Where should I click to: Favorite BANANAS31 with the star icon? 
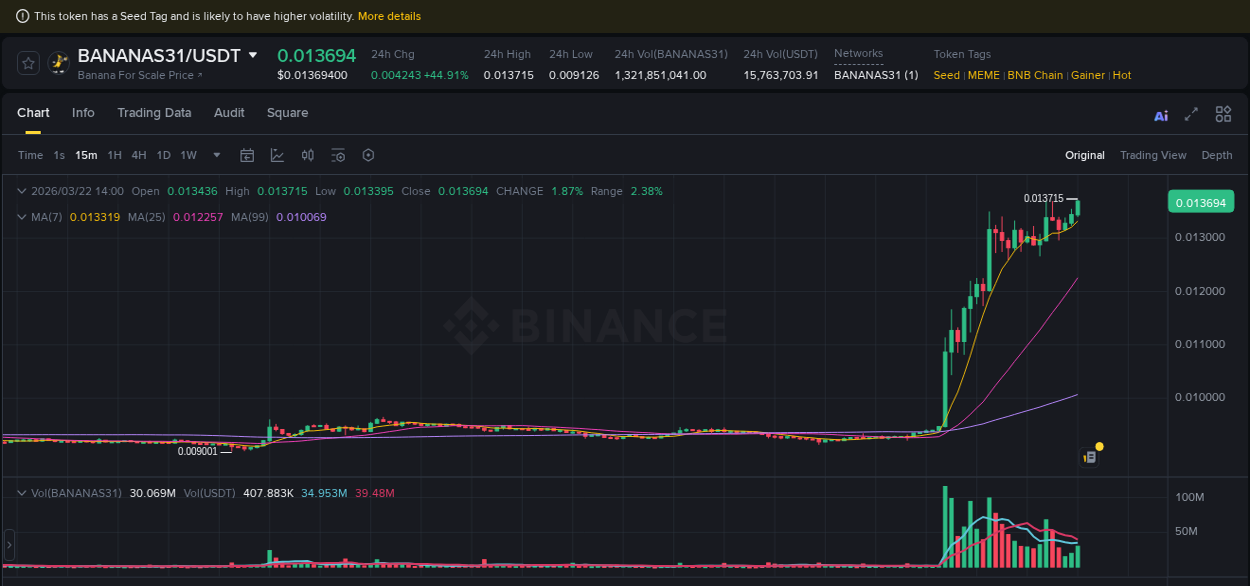pos(28,62)
